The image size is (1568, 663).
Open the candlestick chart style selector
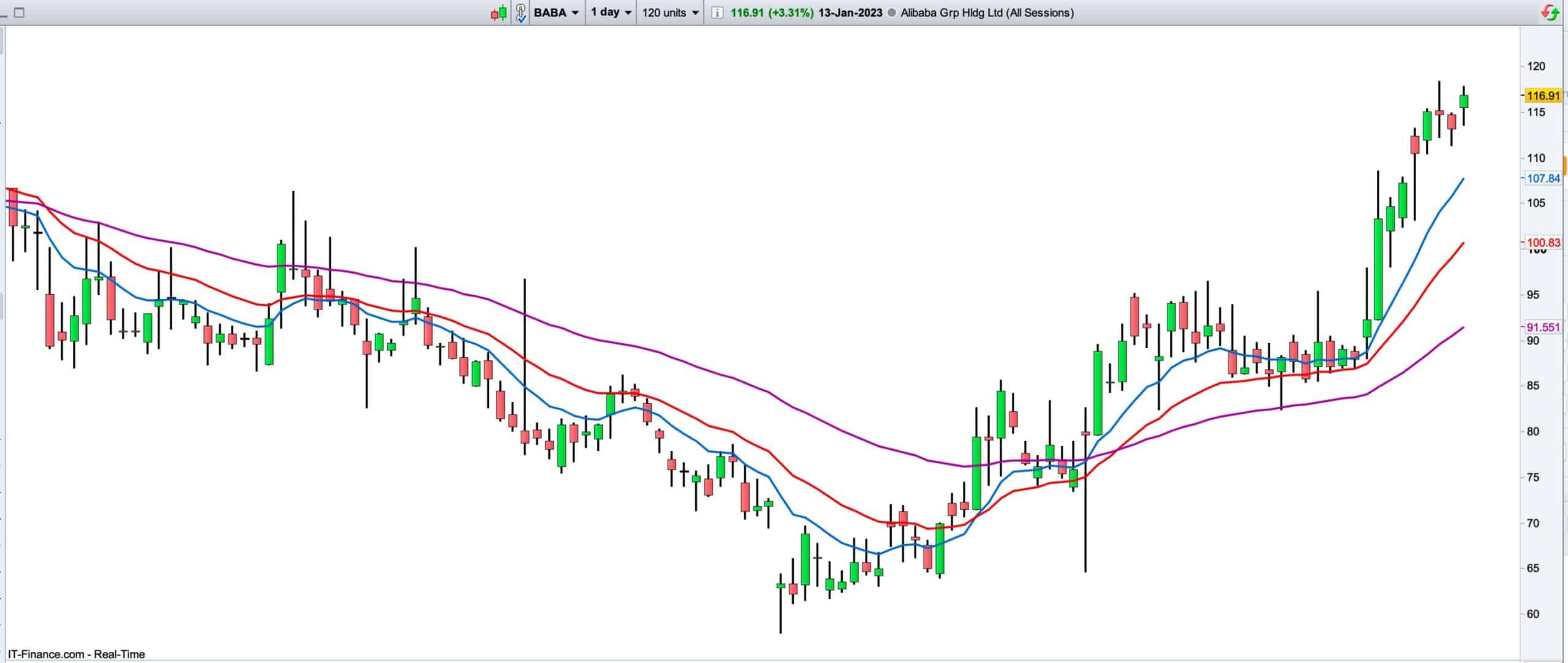499,12
